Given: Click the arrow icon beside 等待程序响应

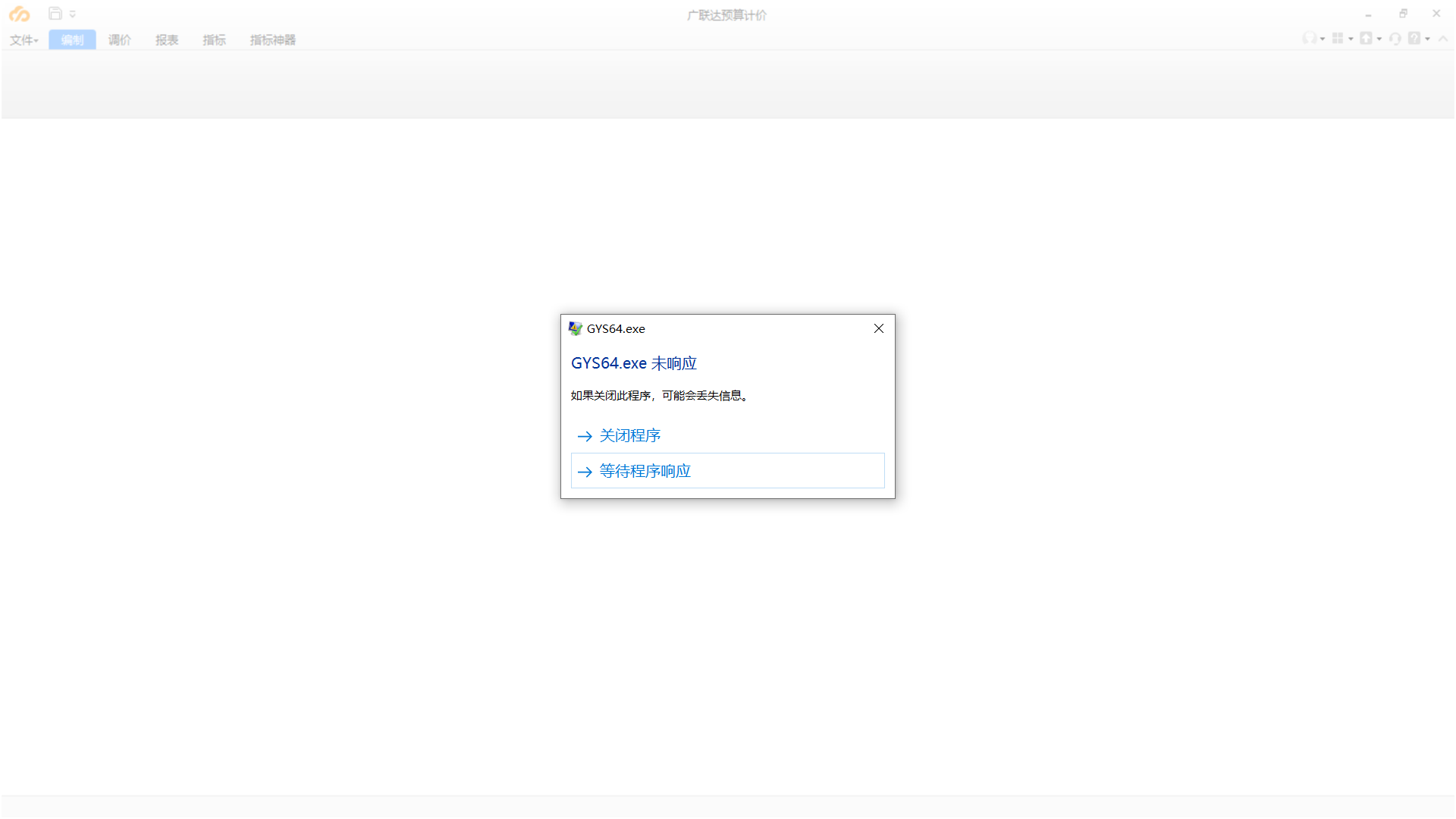Looking at the screenshot, I should (585, 472).
